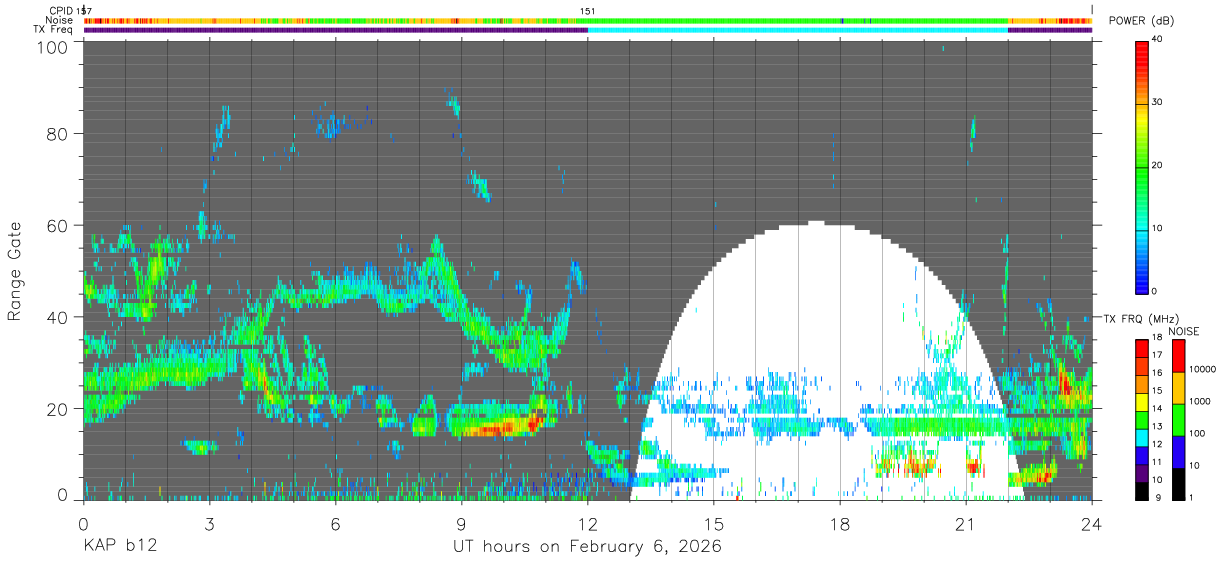
Task: Click the 'POWER (dB)' legend title
Action: (x=1143, y=21)
